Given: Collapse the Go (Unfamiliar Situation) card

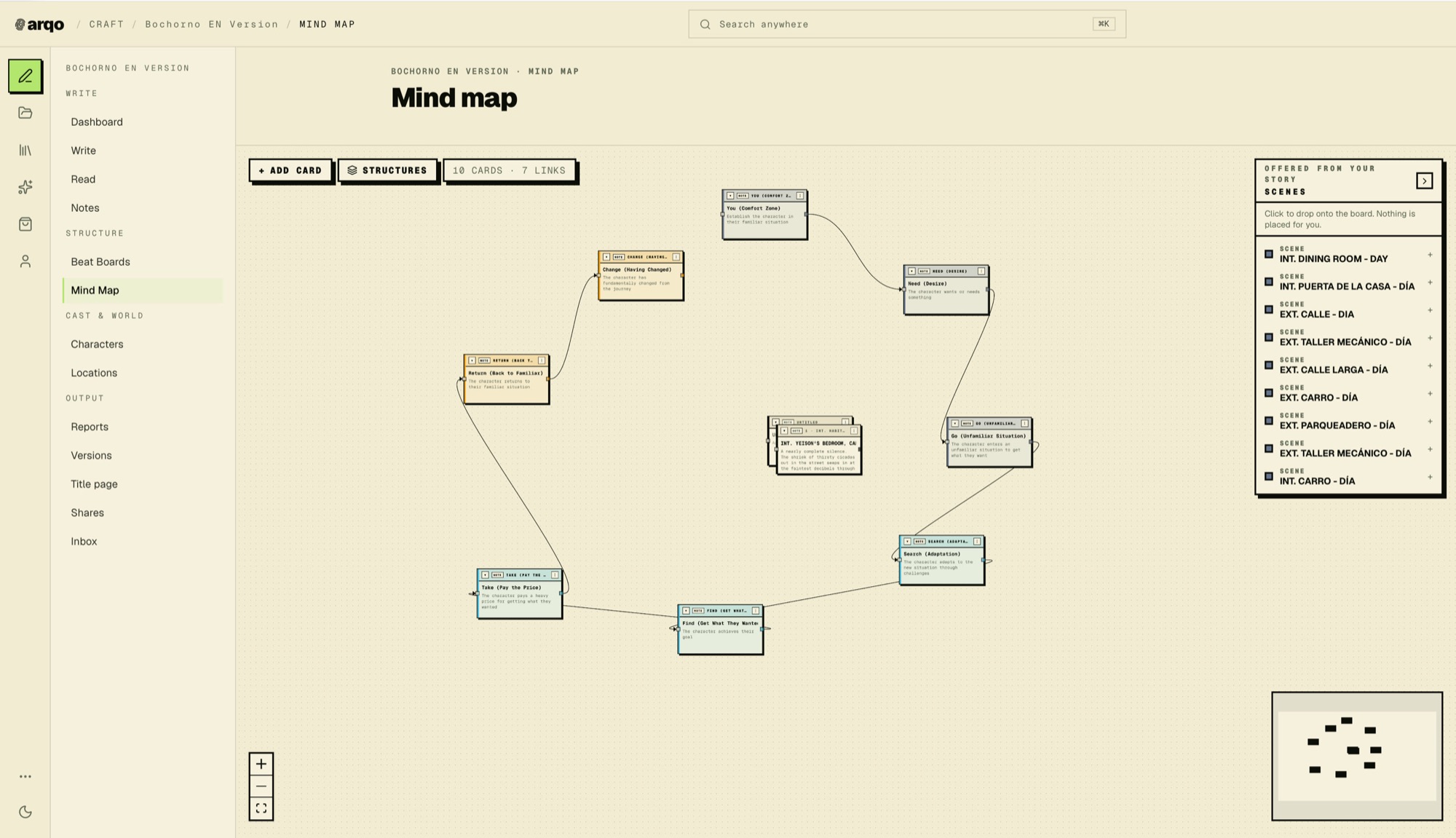Looking at the screenshot, I should (955, 423).
